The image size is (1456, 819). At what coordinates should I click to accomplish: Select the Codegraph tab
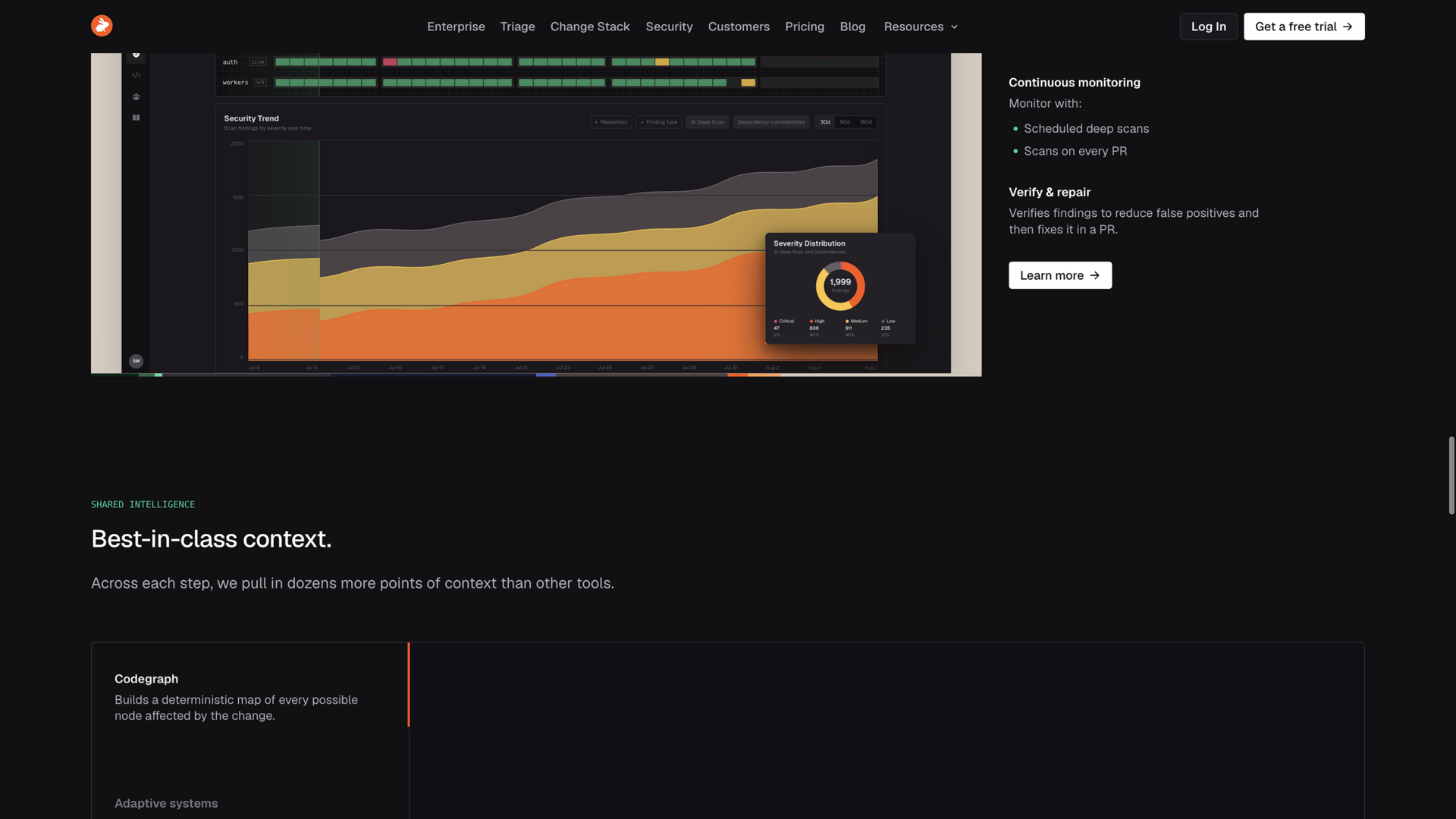[249, 696]
